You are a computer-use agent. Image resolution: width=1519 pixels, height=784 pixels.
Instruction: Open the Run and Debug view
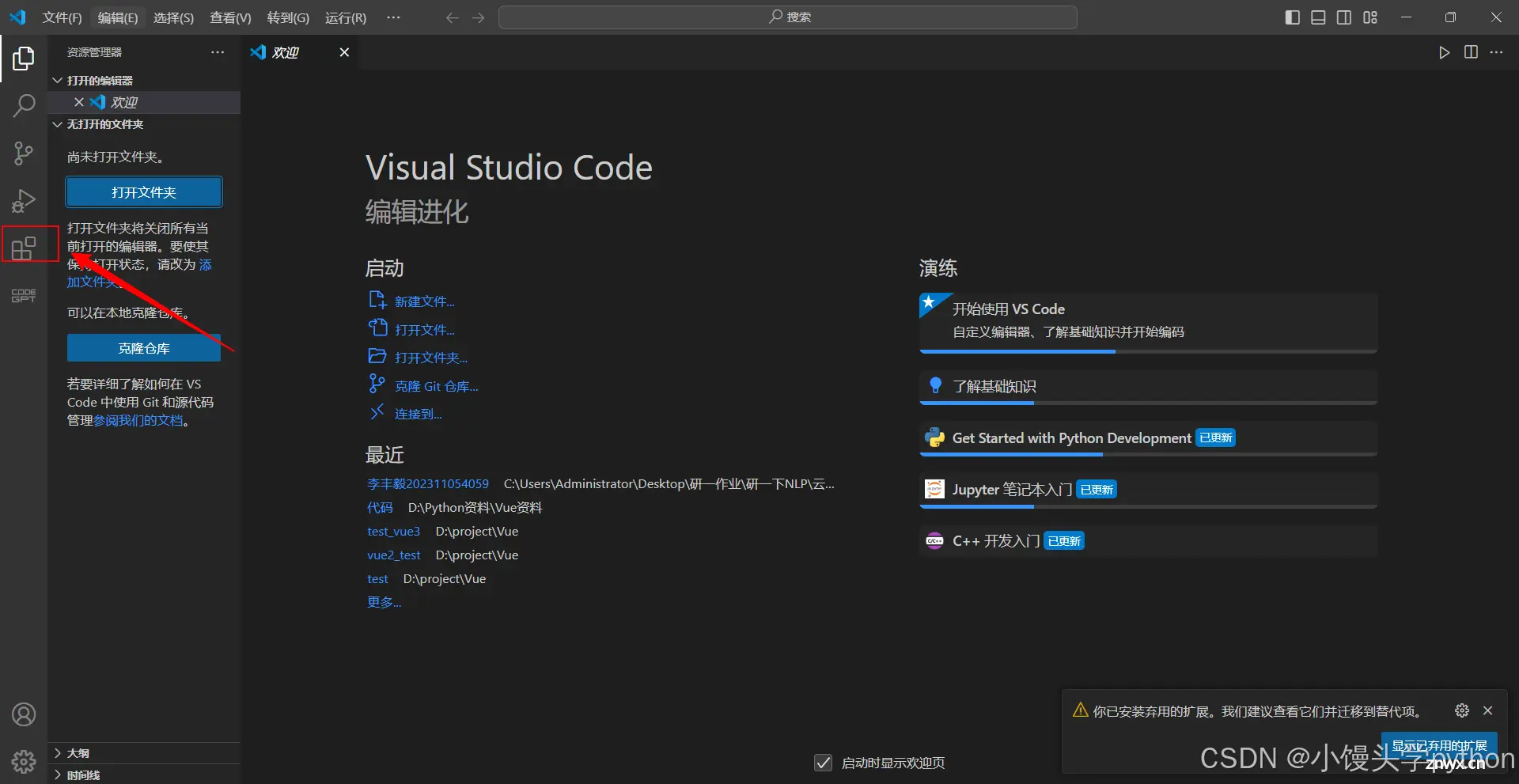[x=24, y=201]
